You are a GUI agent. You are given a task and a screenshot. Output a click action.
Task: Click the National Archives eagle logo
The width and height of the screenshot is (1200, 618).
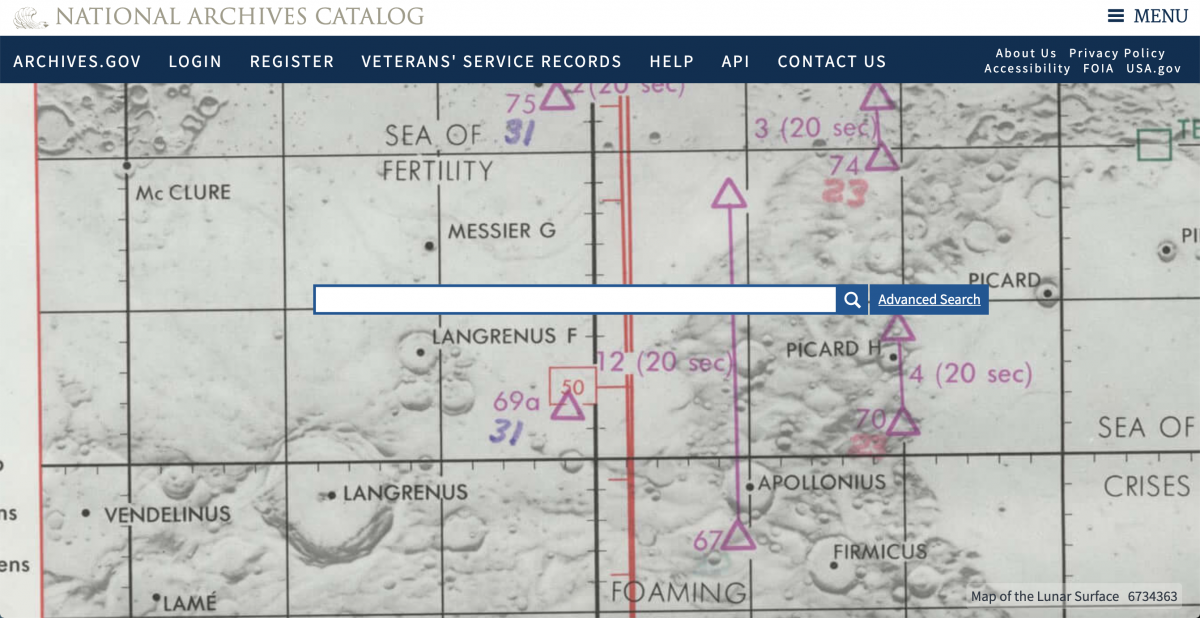(x=31, y=17)
